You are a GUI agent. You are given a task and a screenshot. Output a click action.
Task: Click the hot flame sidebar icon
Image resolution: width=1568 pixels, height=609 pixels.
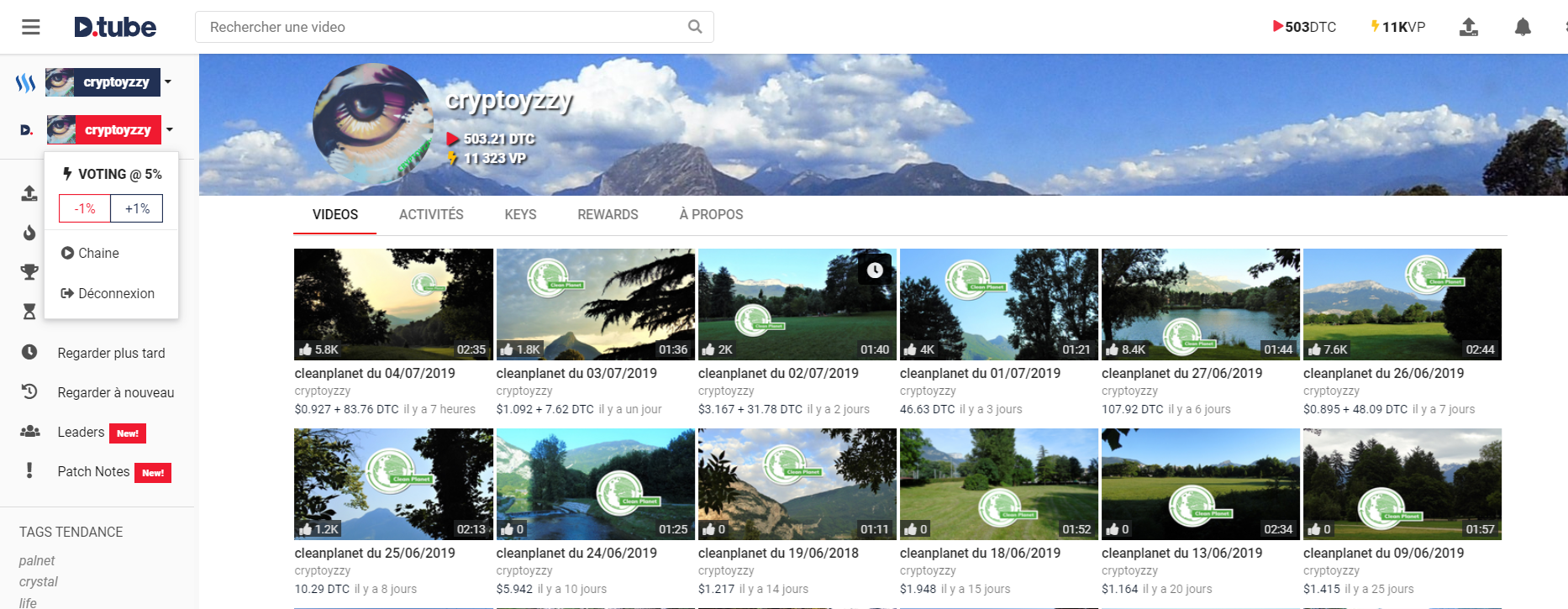(x=29, y=233)
